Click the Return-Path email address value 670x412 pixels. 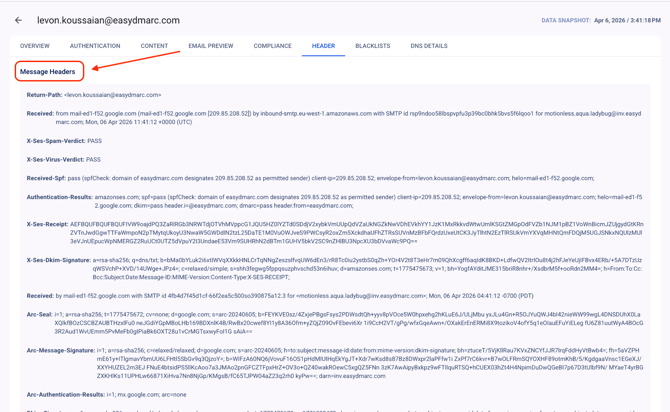tap(112, 96)
